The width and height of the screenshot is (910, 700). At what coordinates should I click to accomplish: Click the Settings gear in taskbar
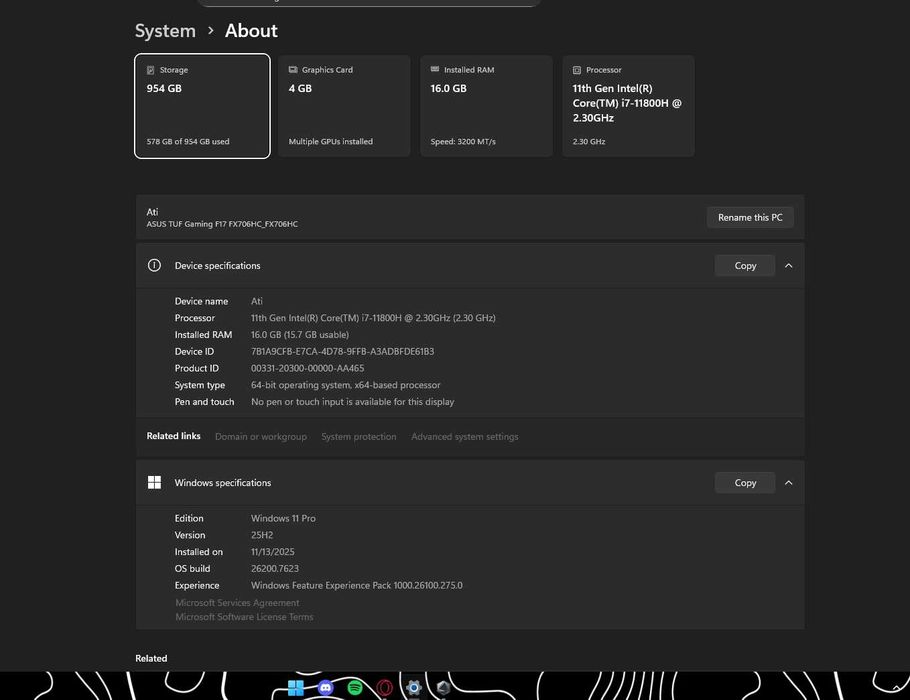pos(414,688)
